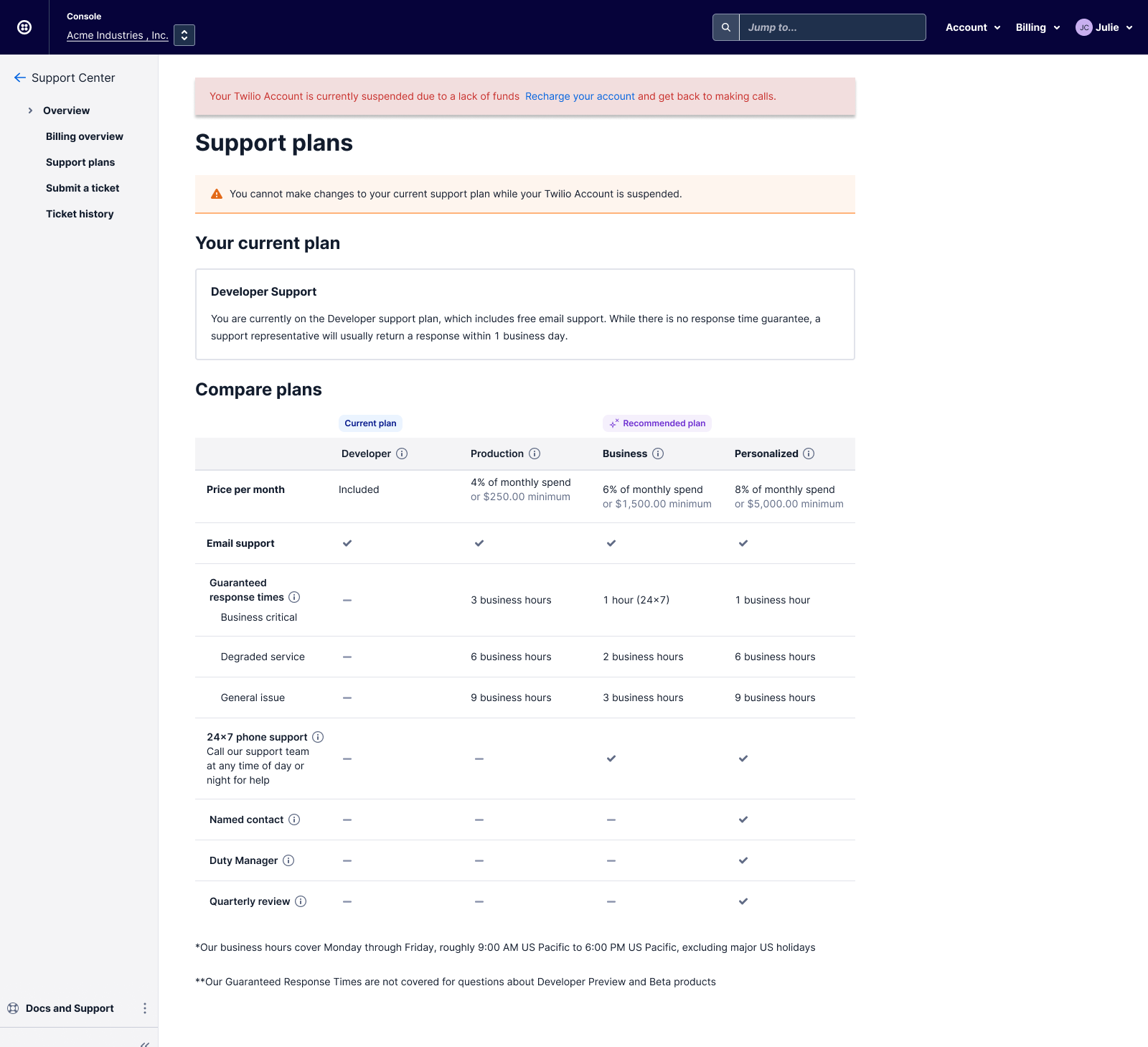Click Duty Manager checkmark under Personalized

tap(743, 860)
